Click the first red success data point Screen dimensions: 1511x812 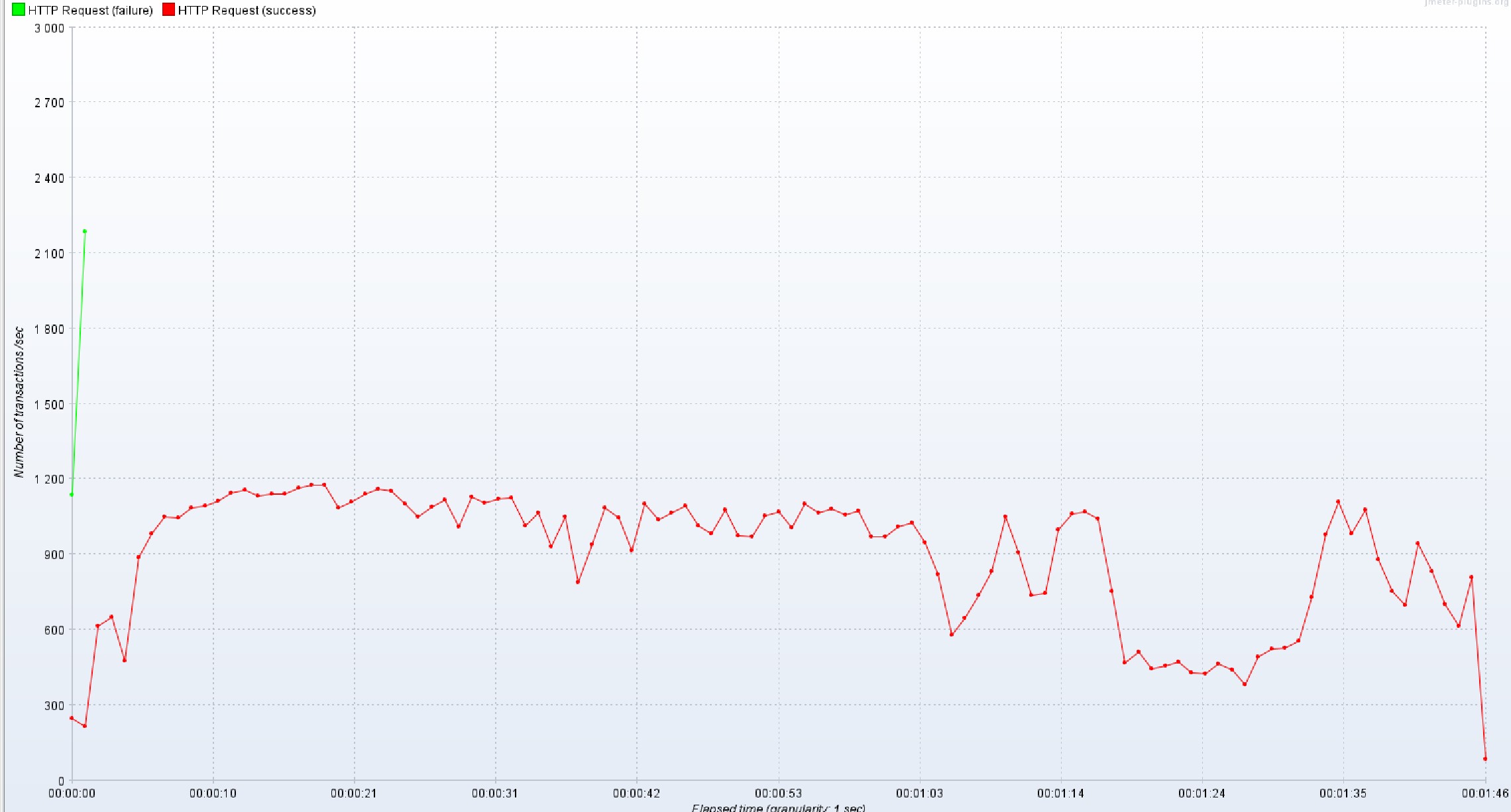pos(72,718)
